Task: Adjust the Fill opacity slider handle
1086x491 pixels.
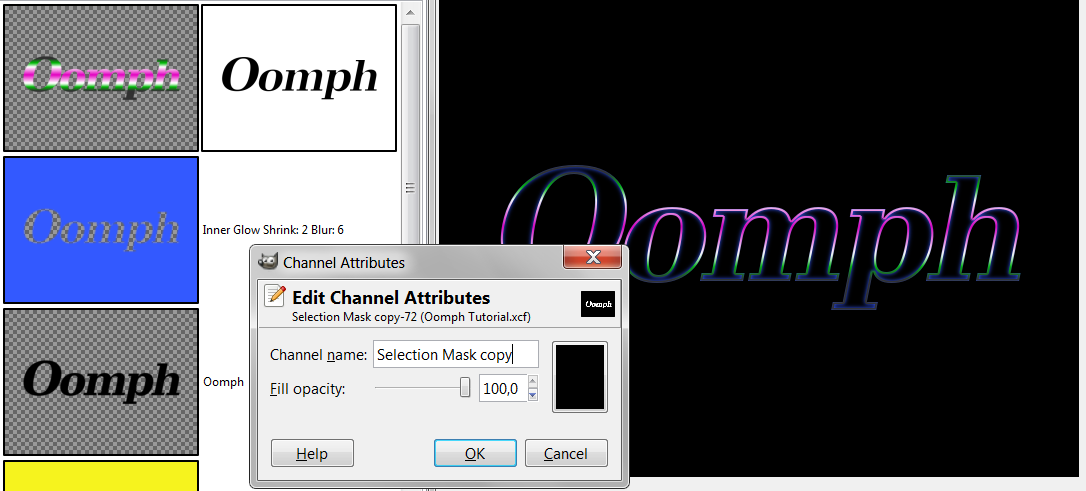Action: [465, 388]
